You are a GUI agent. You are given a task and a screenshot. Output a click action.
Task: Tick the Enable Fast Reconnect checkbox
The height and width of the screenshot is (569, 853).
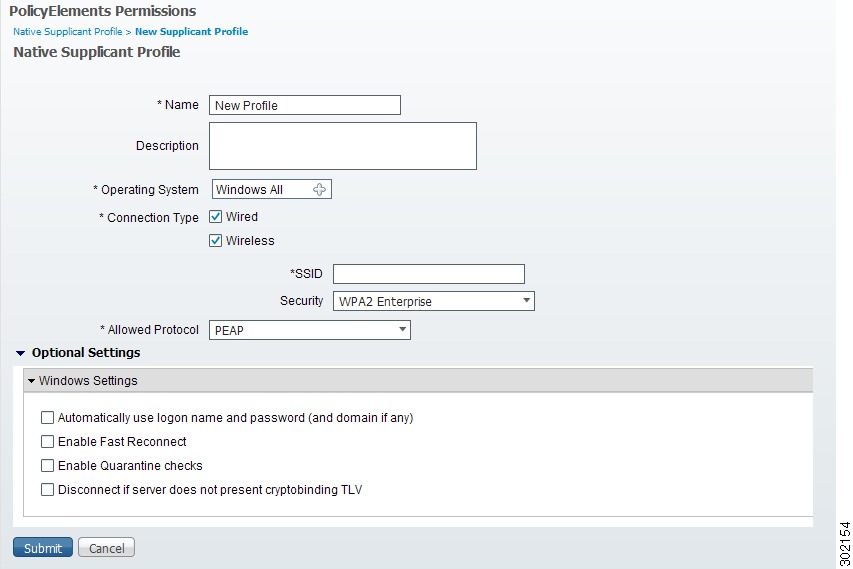tap(47, 441)
